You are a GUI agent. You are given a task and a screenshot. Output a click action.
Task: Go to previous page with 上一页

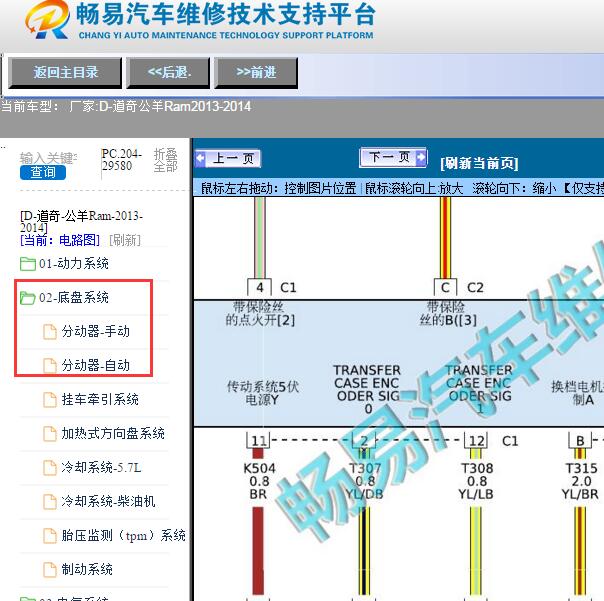click(x=228, y=158)
